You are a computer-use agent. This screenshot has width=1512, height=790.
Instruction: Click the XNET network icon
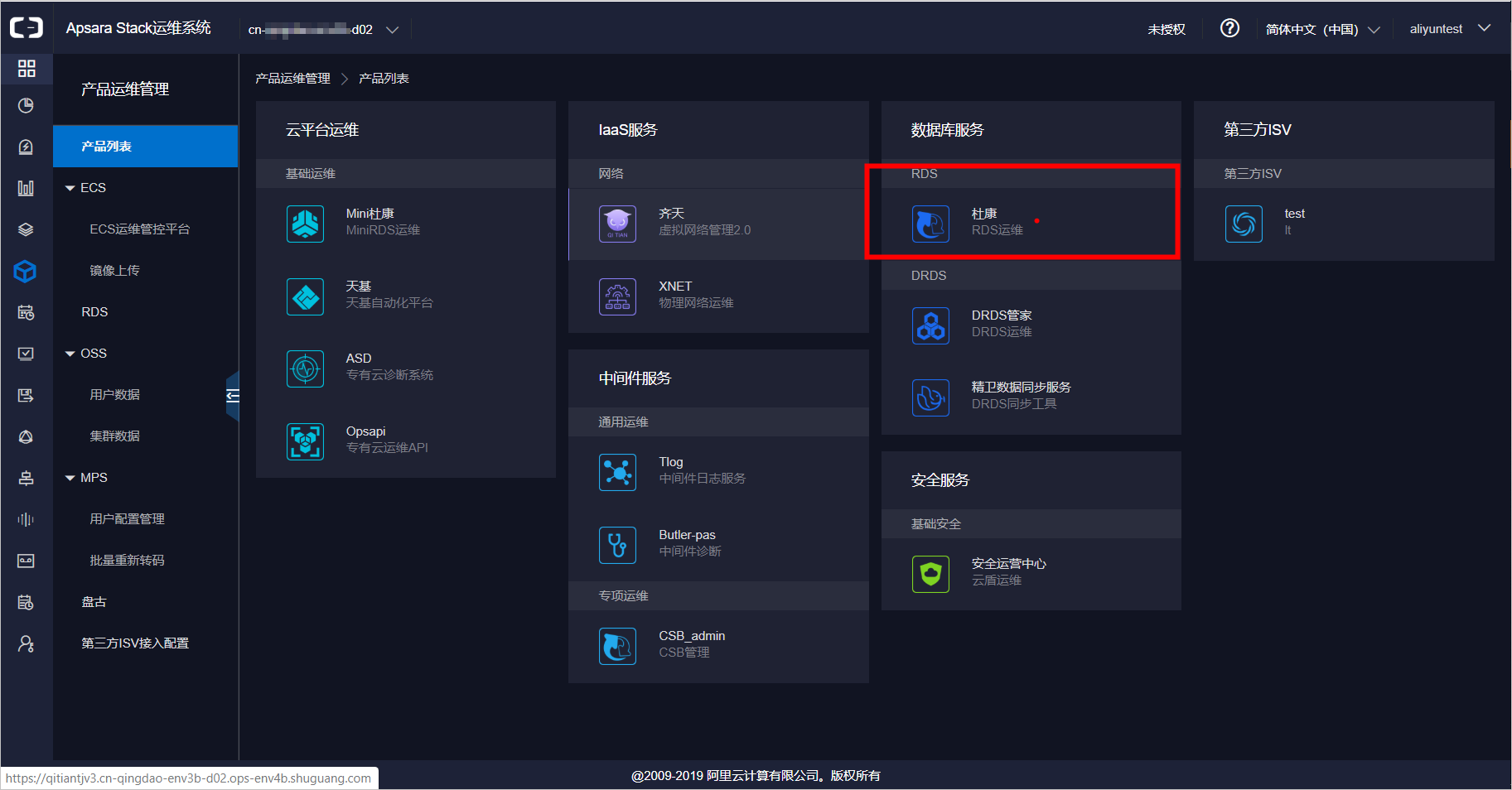click(x=618, y=296)
